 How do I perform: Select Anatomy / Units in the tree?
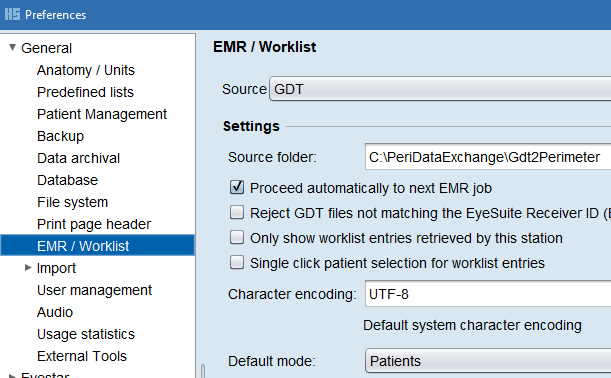86,70
